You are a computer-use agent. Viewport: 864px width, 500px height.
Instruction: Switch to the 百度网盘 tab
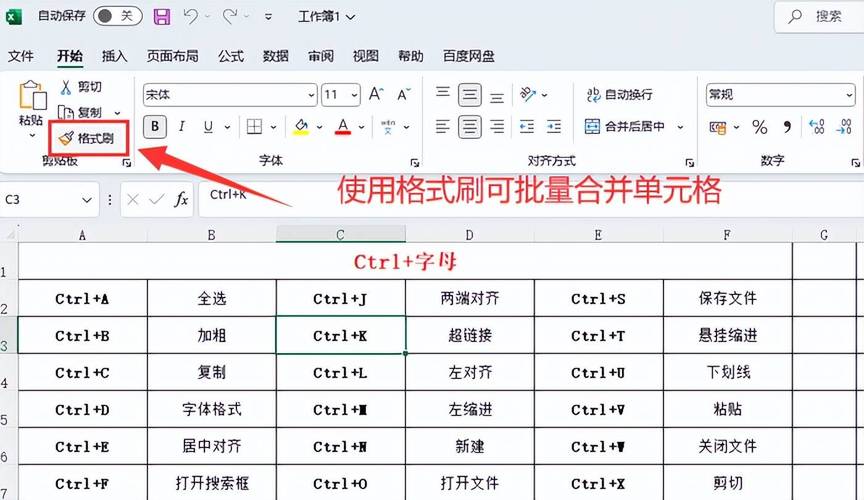coord(469,56)
